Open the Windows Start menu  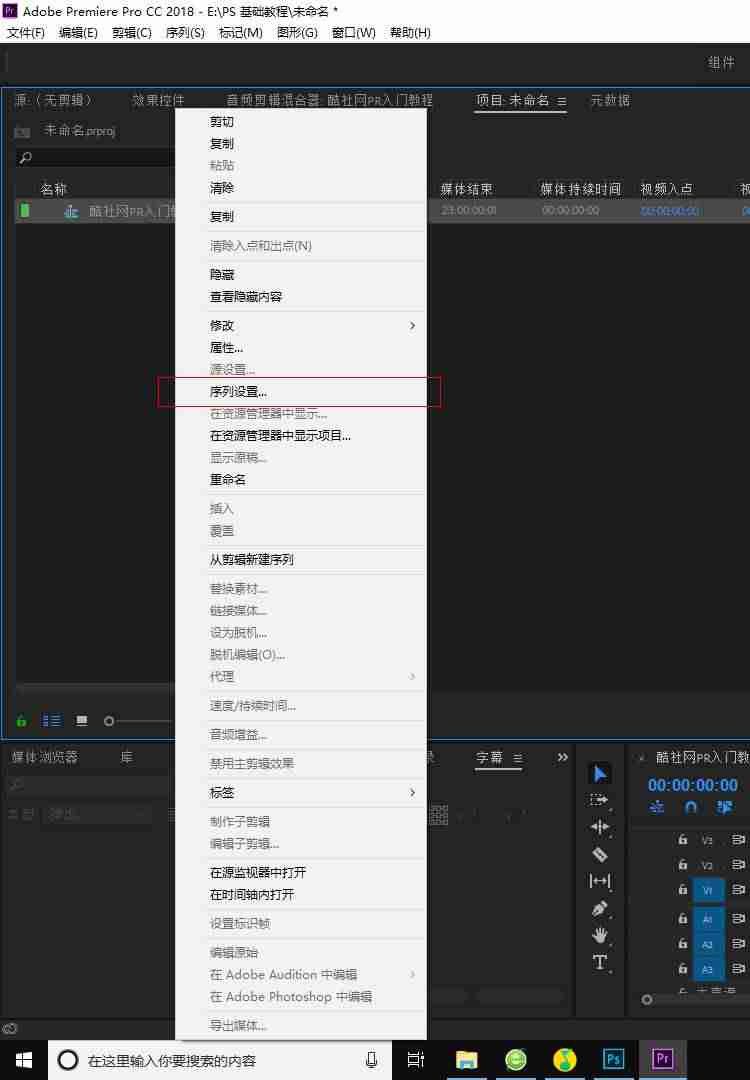pyautogui.click(x=23, y=1060)
